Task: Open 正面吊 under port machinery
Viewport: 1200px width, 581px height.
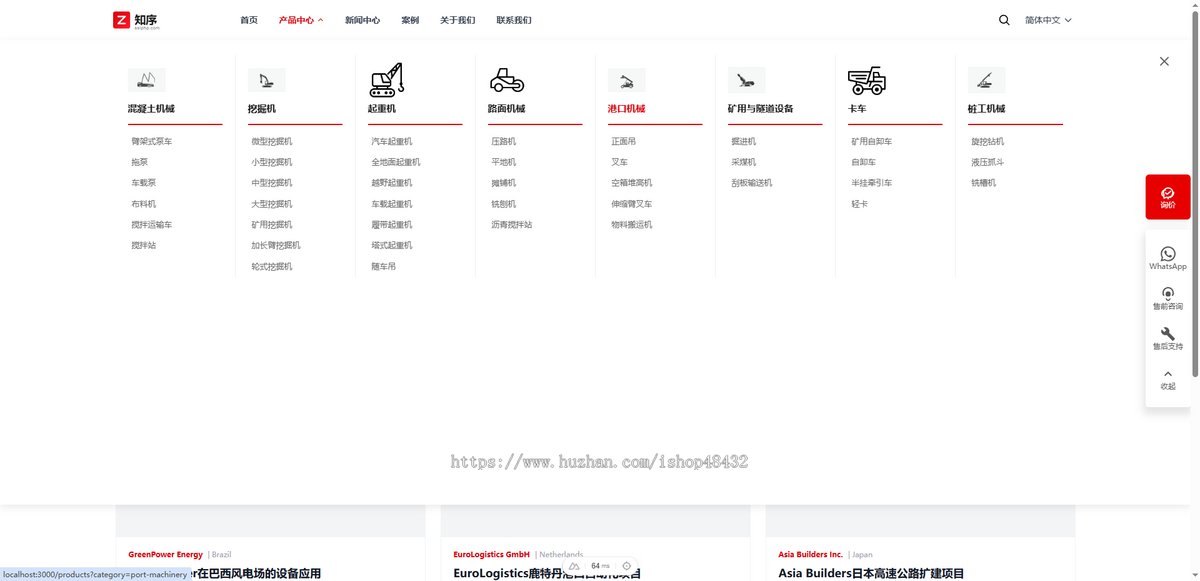Action: click(623, 141)
